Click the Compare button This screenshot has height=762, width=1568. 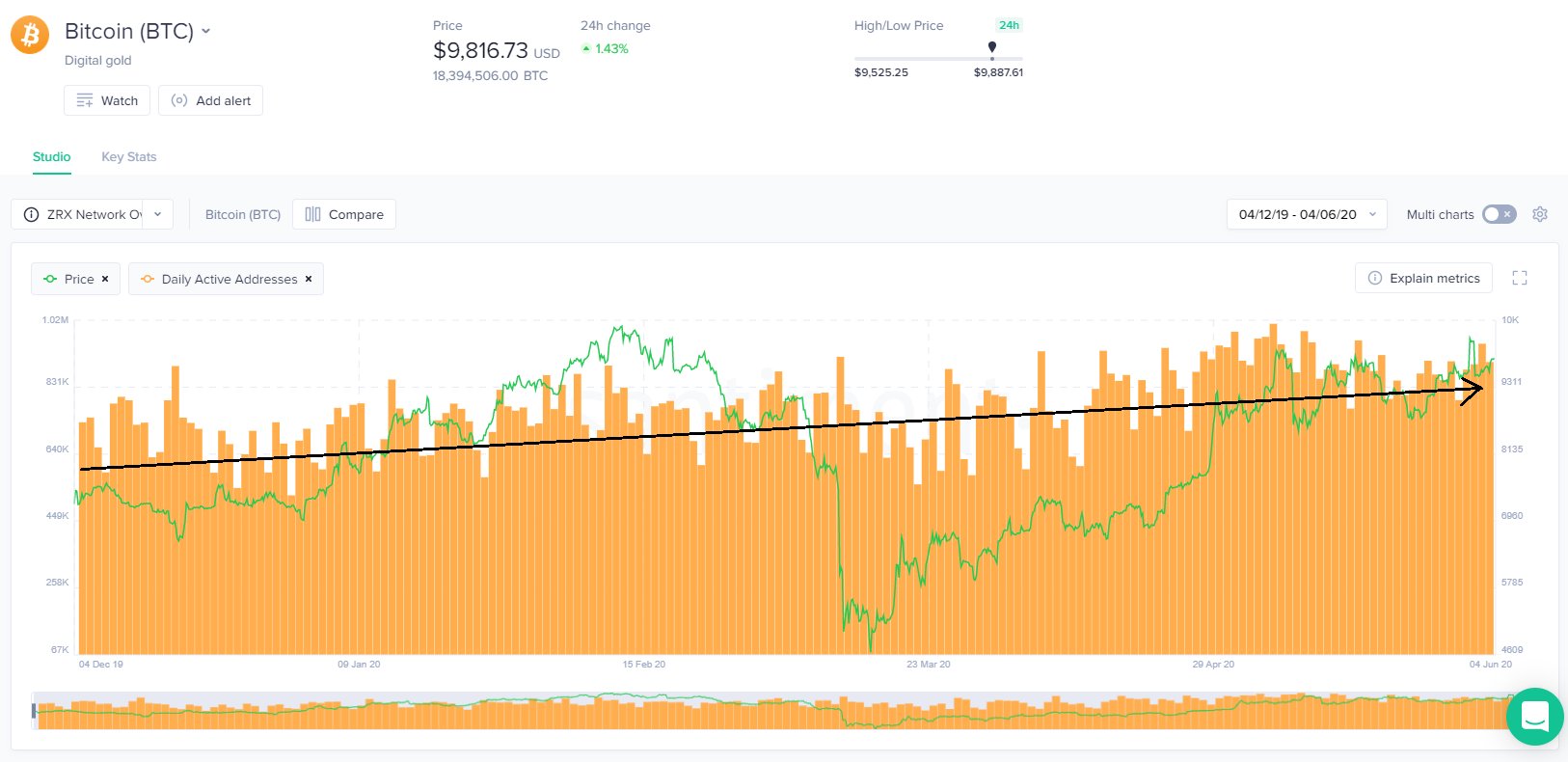pyautogui.click(x=344, y=214)
